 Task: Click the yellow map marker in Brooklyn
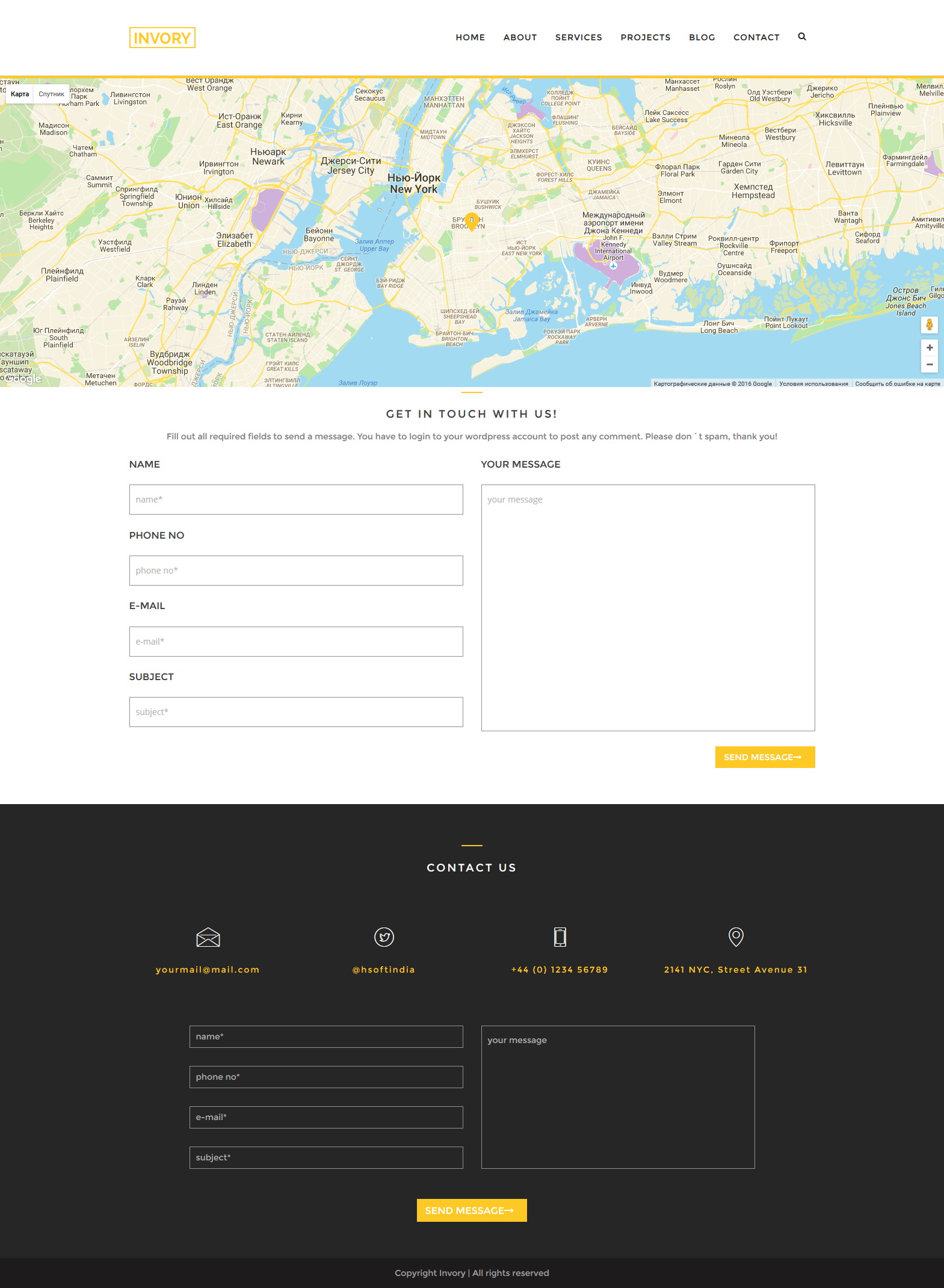point(472,221)
